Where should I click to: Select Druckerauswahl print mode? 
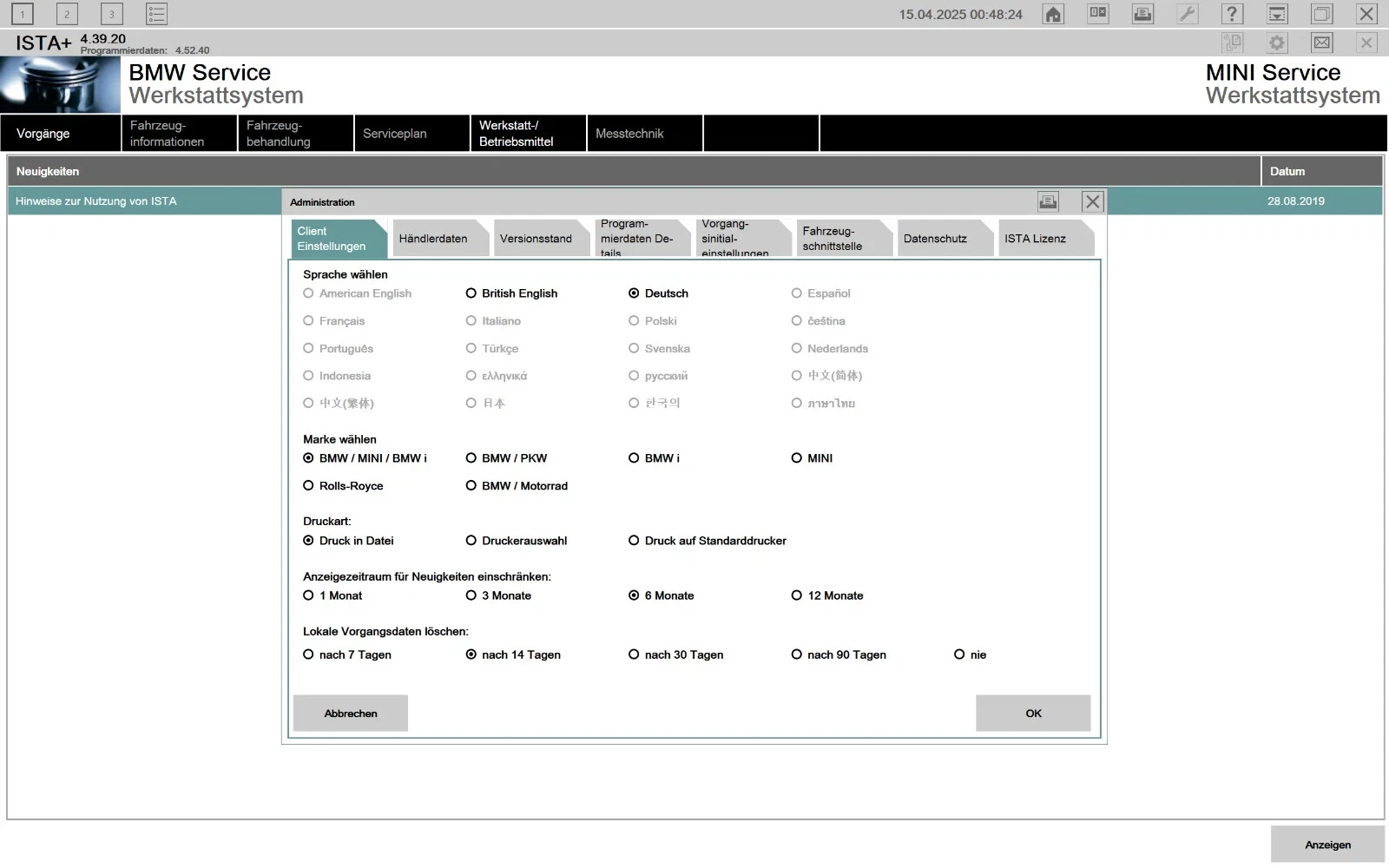pyautogui.click(x=517, y=541)
